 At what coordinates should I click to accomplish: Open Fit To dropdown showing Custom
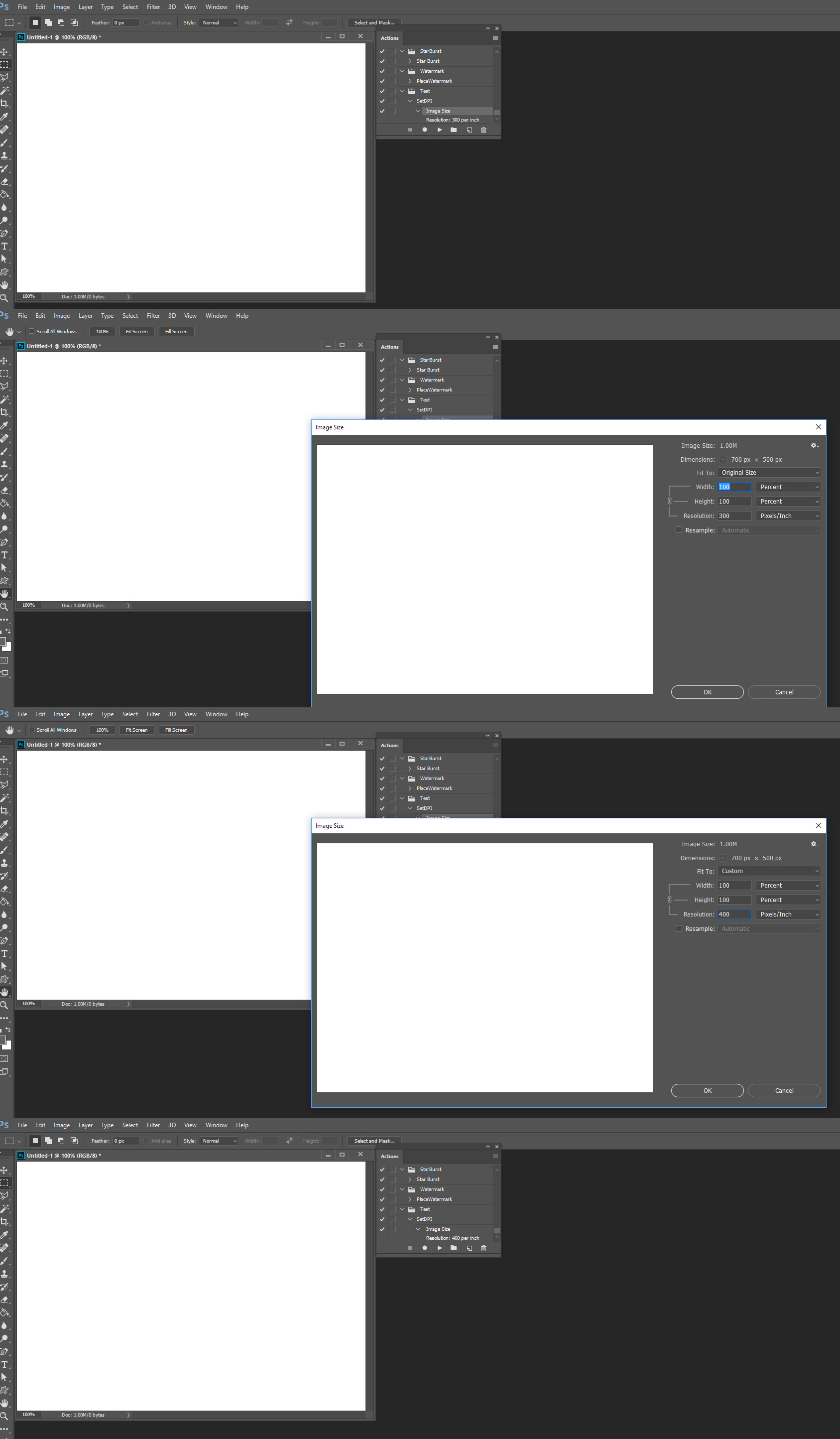769,871
